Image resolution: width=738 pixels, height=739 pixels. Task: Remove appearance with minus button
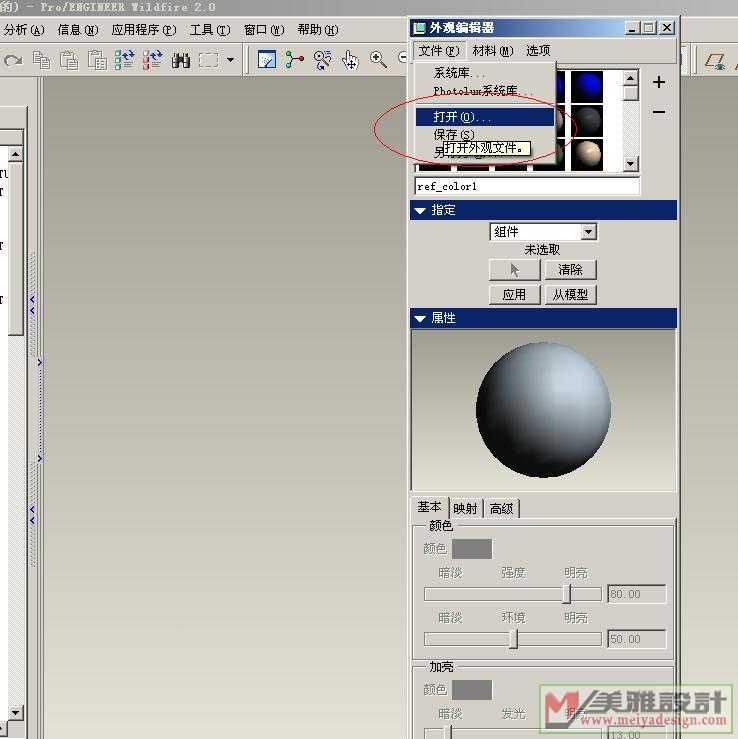coord(659,112)
